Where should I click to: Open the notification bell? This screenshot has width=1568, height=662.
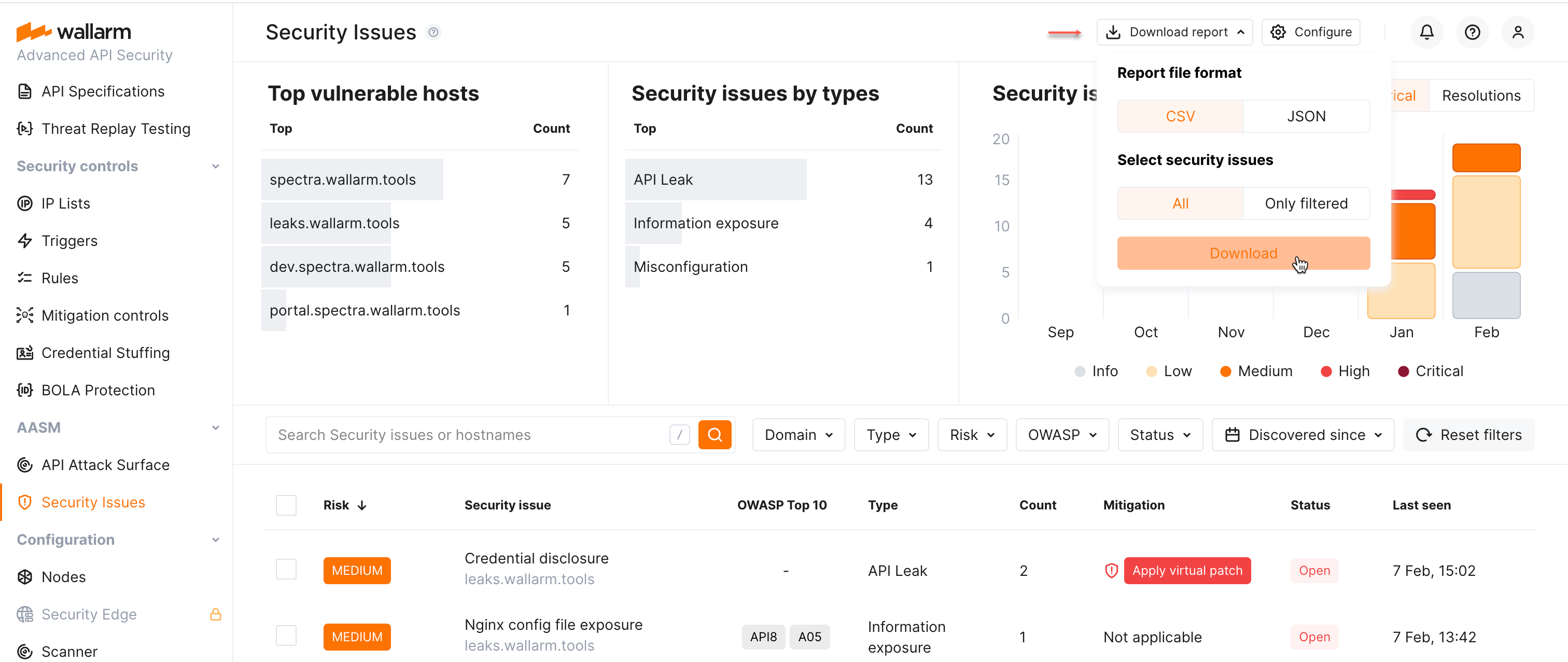point(1426,32)
